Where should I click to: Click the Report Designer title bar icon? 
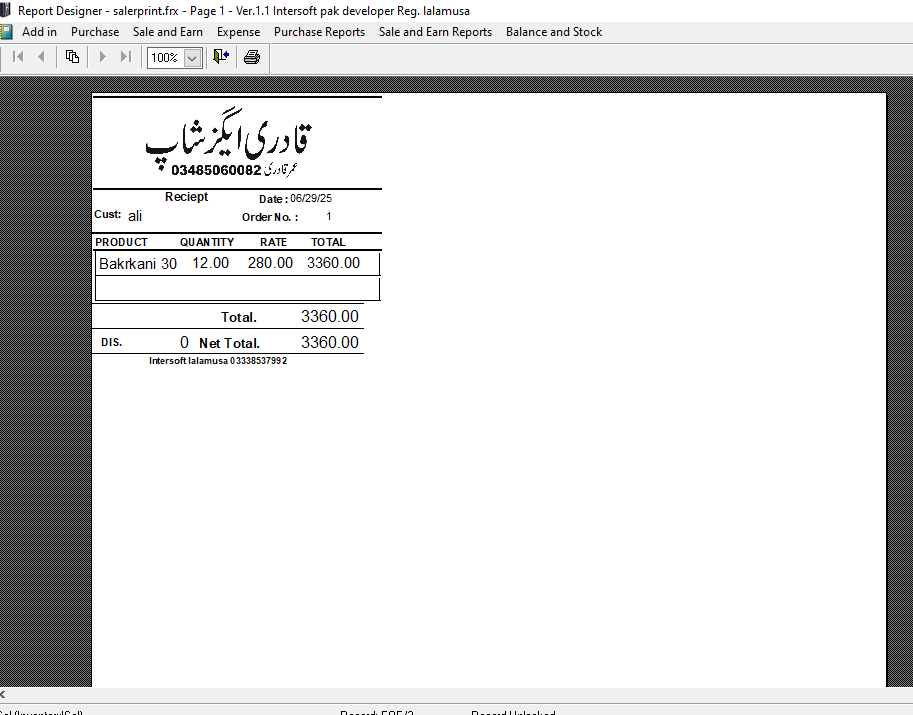(x=7, y=9)
